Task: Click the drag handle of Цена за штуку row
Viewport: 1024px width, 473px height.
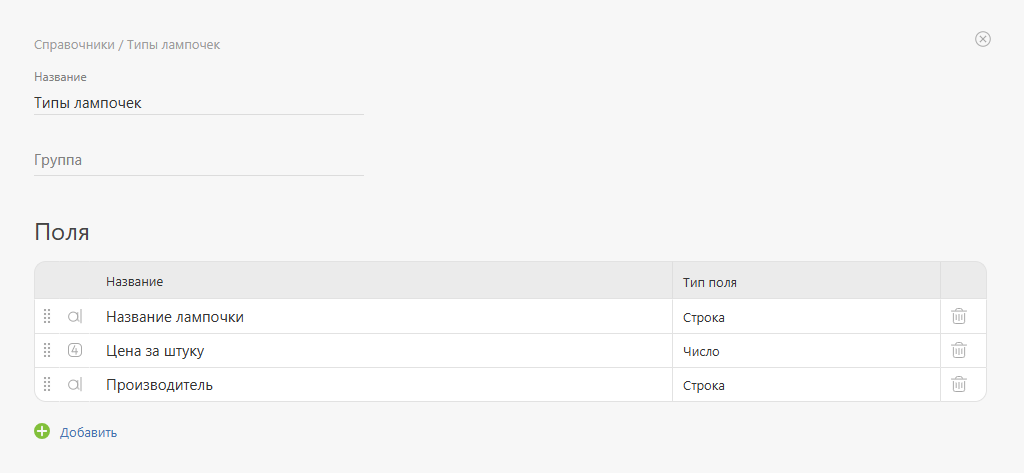Action: click(x=47, y=351)
